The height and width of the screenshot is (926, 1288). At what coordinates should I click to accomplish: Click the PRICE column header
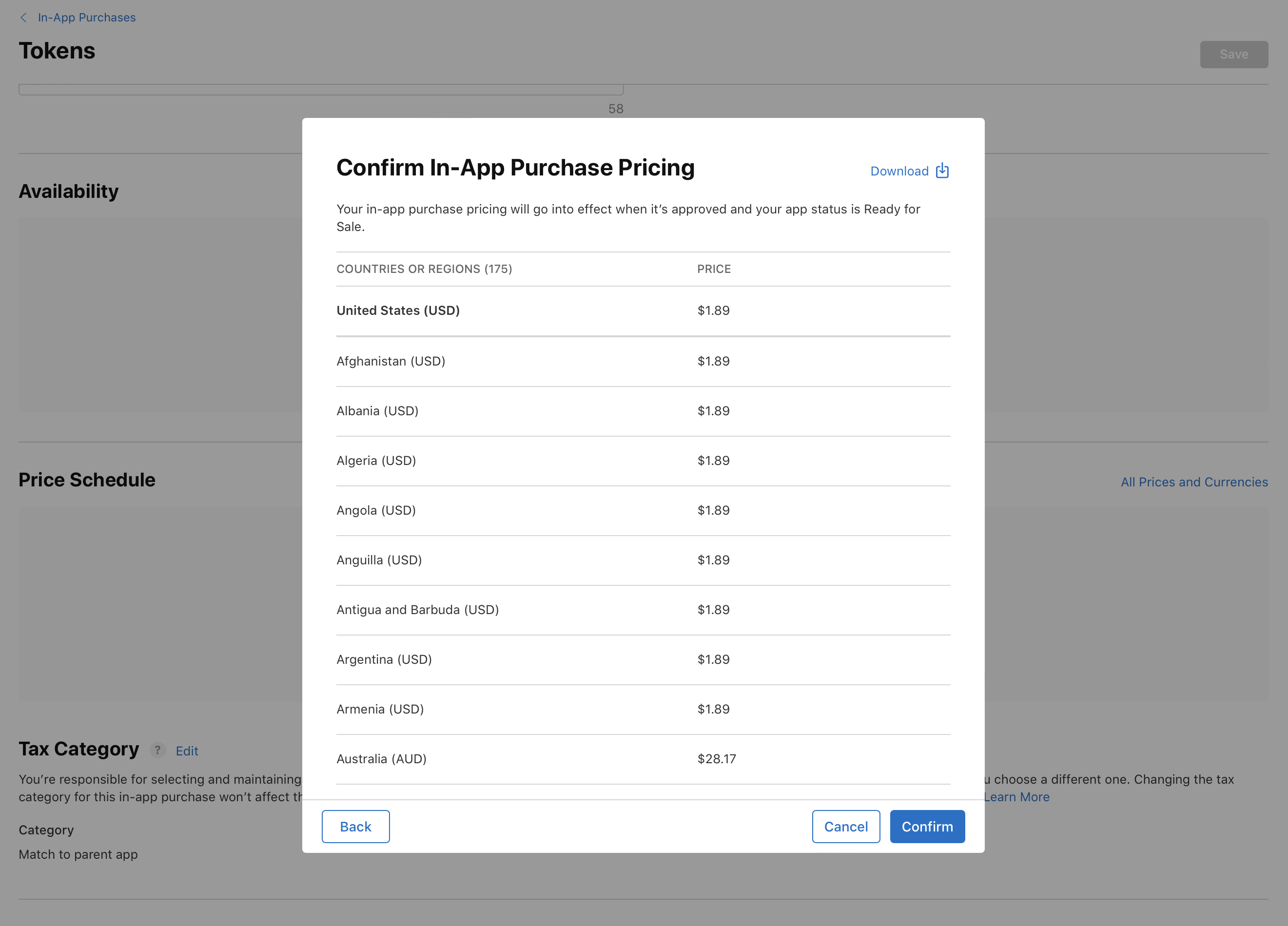(x=714, y=269)
